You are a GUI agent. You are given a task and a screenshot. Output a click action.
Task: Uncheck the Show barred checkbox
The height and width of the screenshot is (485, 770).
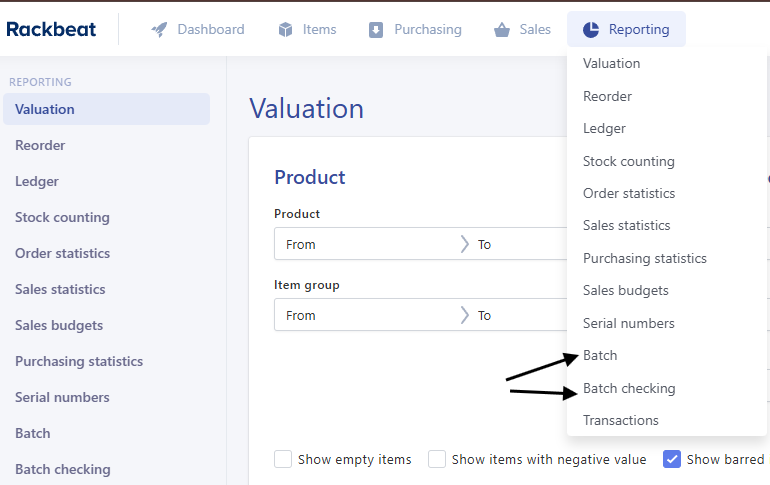pos(673,459)
